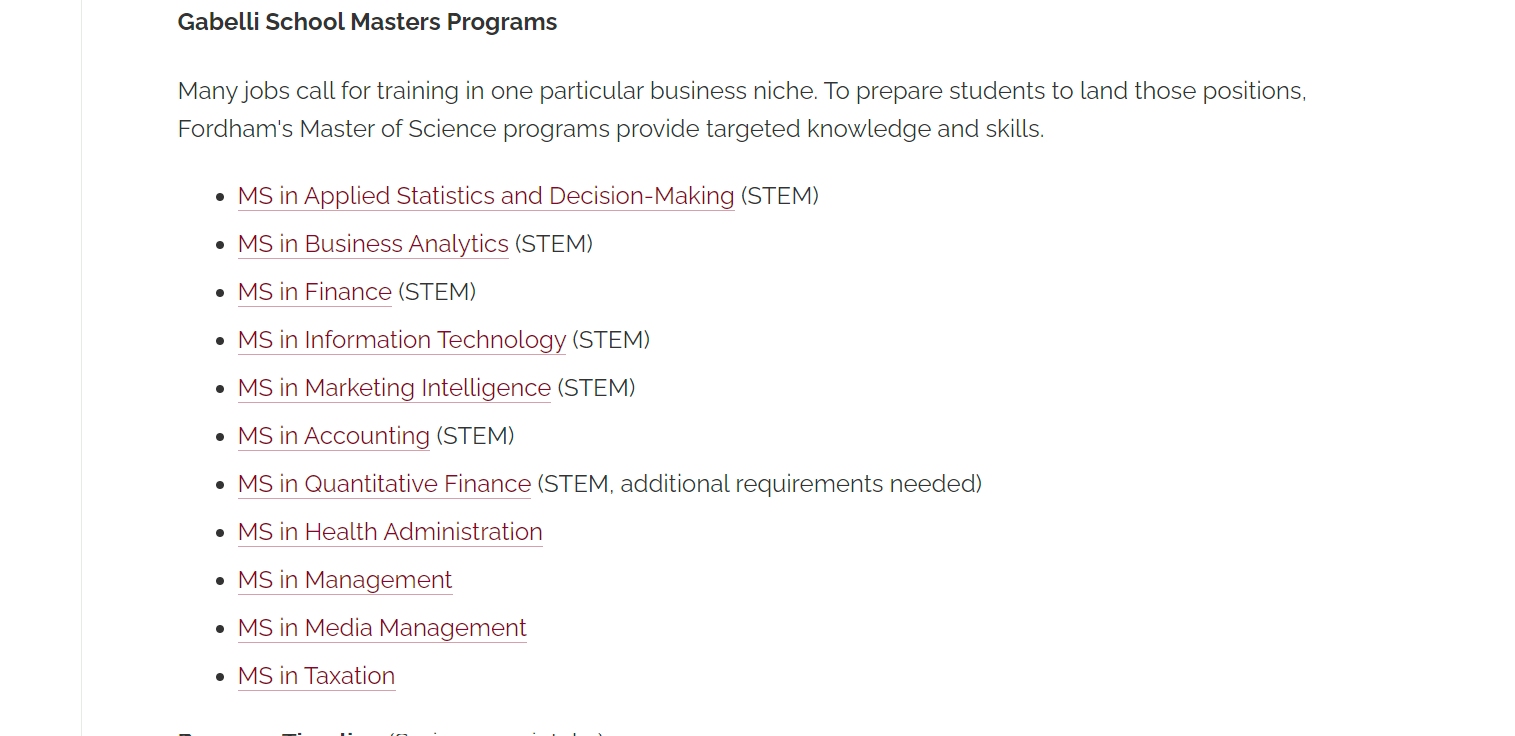The height and width of the screenshot is (736, 1515).
Task: Open MS in Applied Statistics and Decision-Making link
Action: coord(486,196)
